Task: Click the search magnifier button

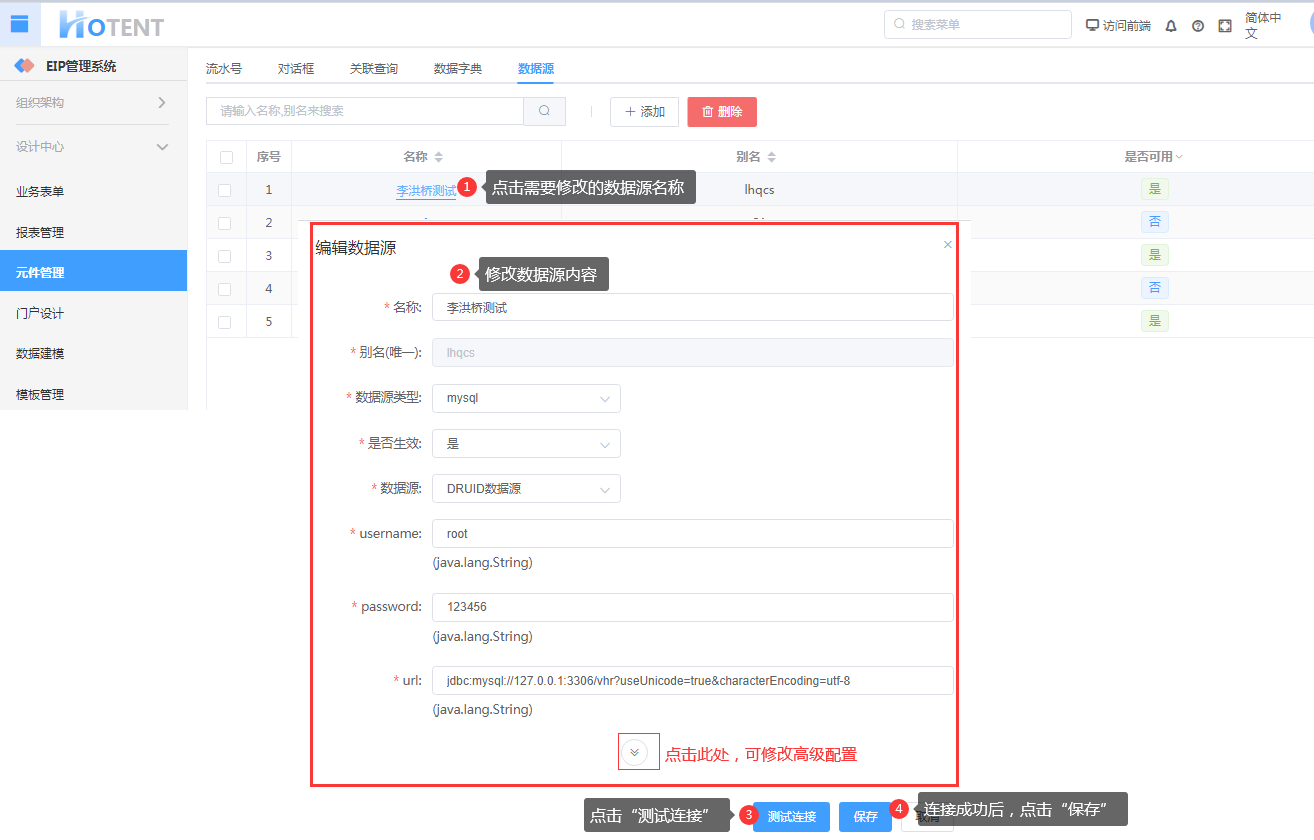Action: point(544,111)
